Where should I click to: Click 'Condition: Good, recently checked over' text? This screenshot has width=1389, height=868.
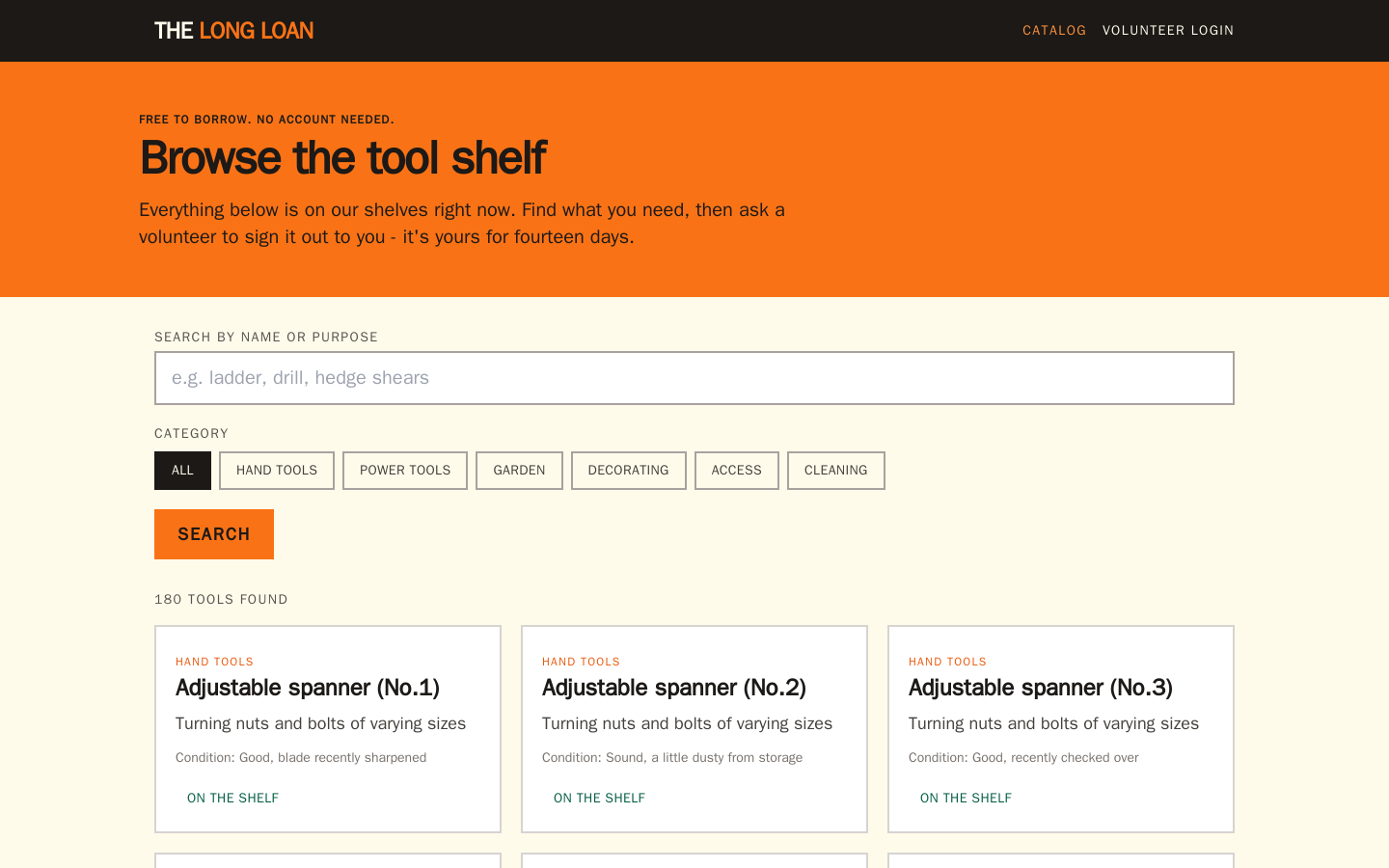coord(1023,758)
